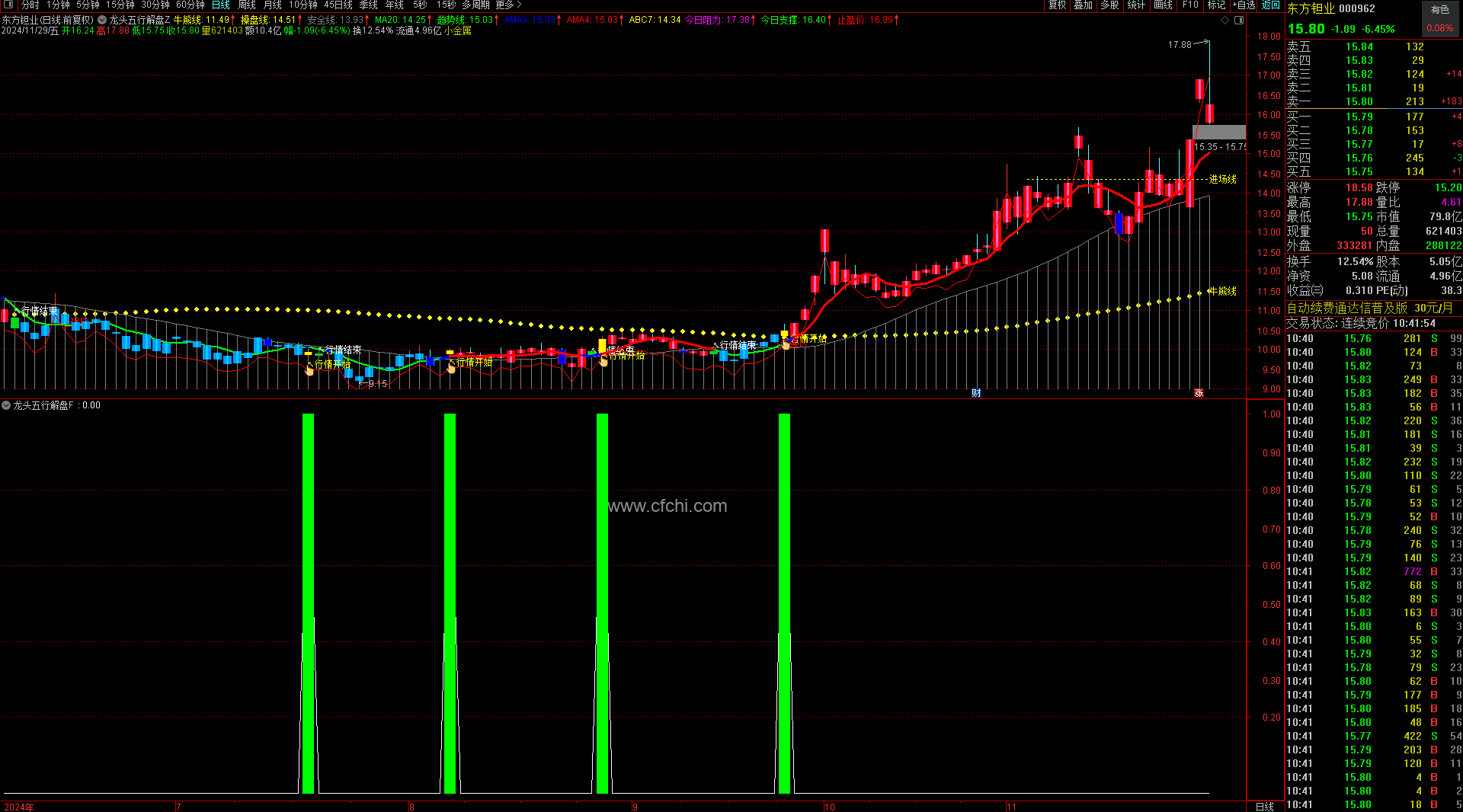Select the 日线 daily chart tab
Screen dimensions: 1463x812
click(x=221, y=5)
